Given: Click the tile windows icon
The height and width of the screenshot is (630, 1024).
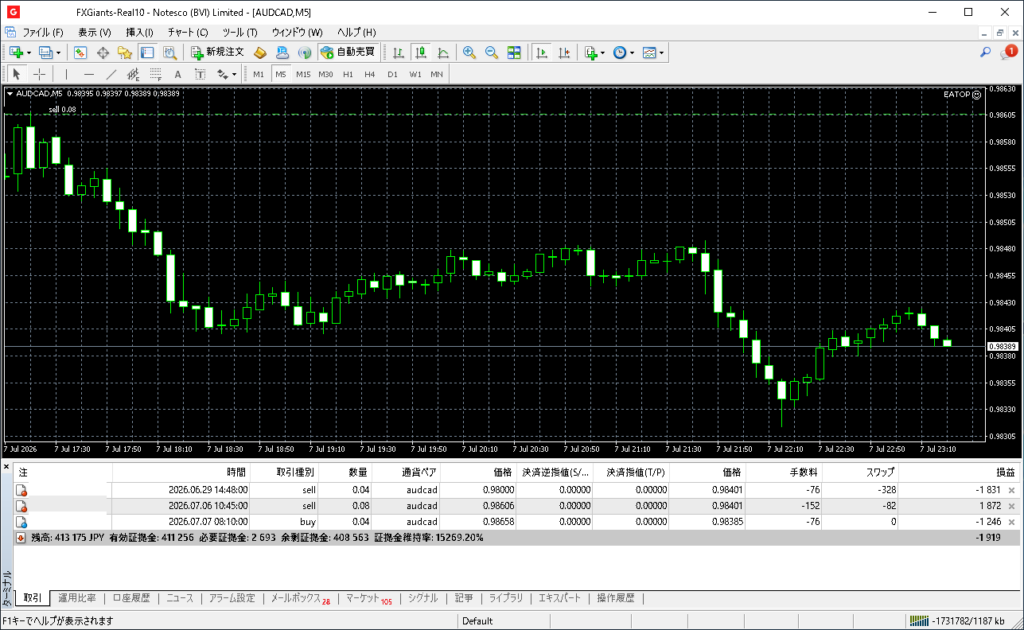Looking at the screenshot, I should pyautogui.click(x=514, y=53).
